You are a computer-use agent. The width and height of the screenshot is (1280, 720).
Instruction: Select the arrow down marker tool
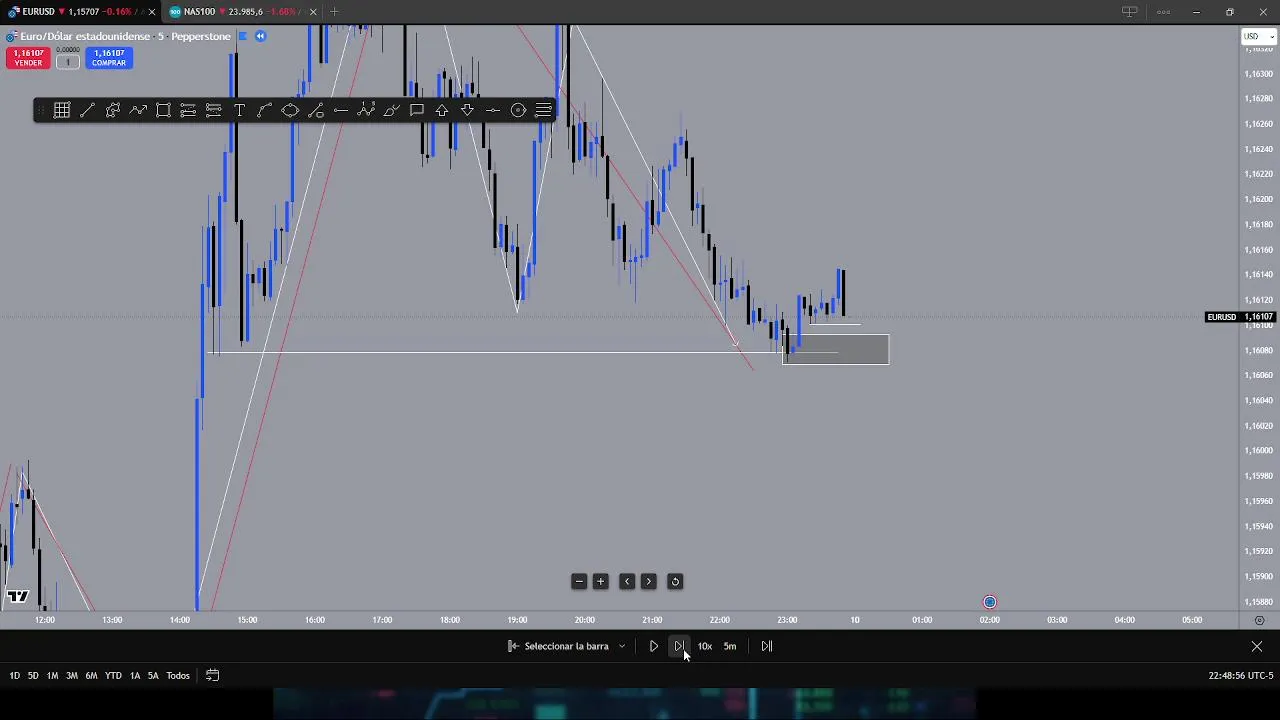click(467, 110)
